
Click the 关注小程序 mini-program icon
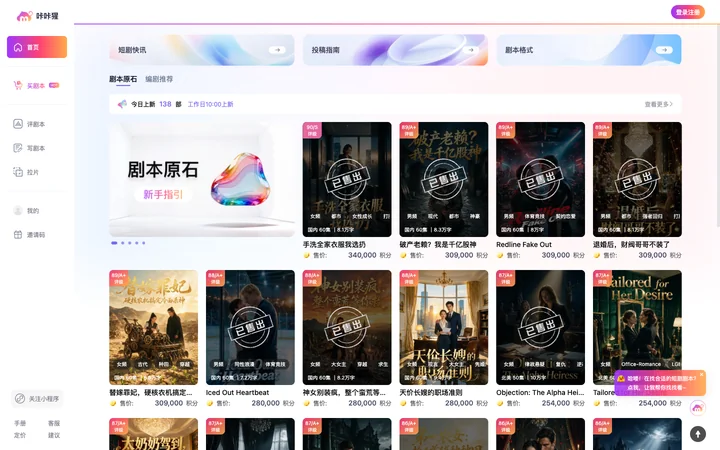(20, 399)
